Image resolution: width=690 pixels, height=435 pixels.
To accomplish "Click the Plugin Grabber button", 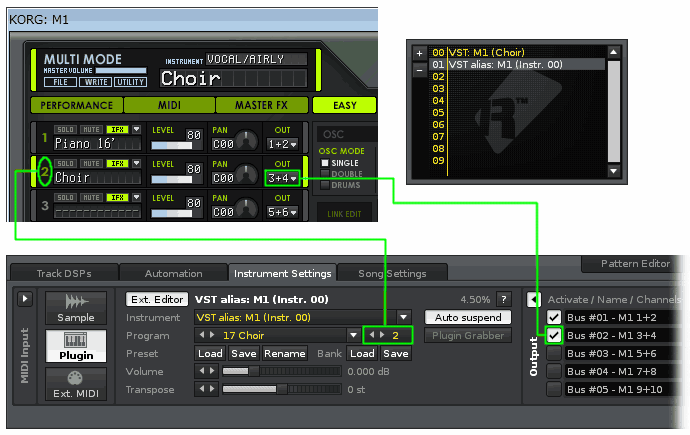I will (x=468, y=336).
